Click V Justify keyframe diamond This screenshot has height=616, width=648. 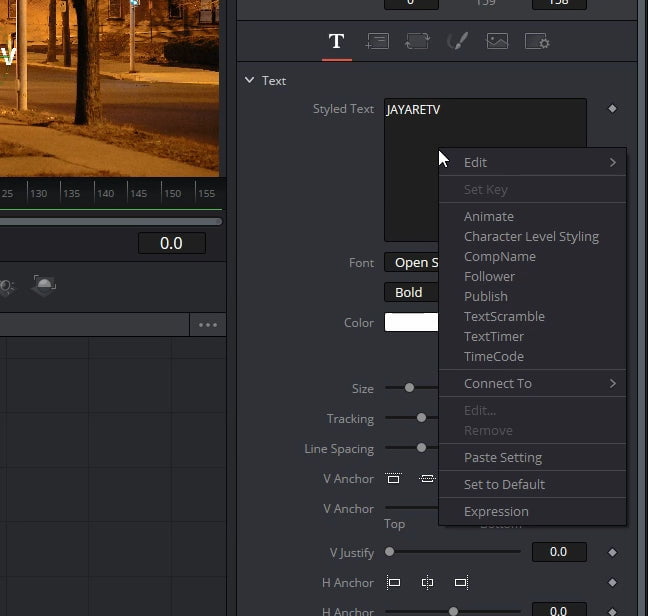pyautogui.click(x=612, y=552)
